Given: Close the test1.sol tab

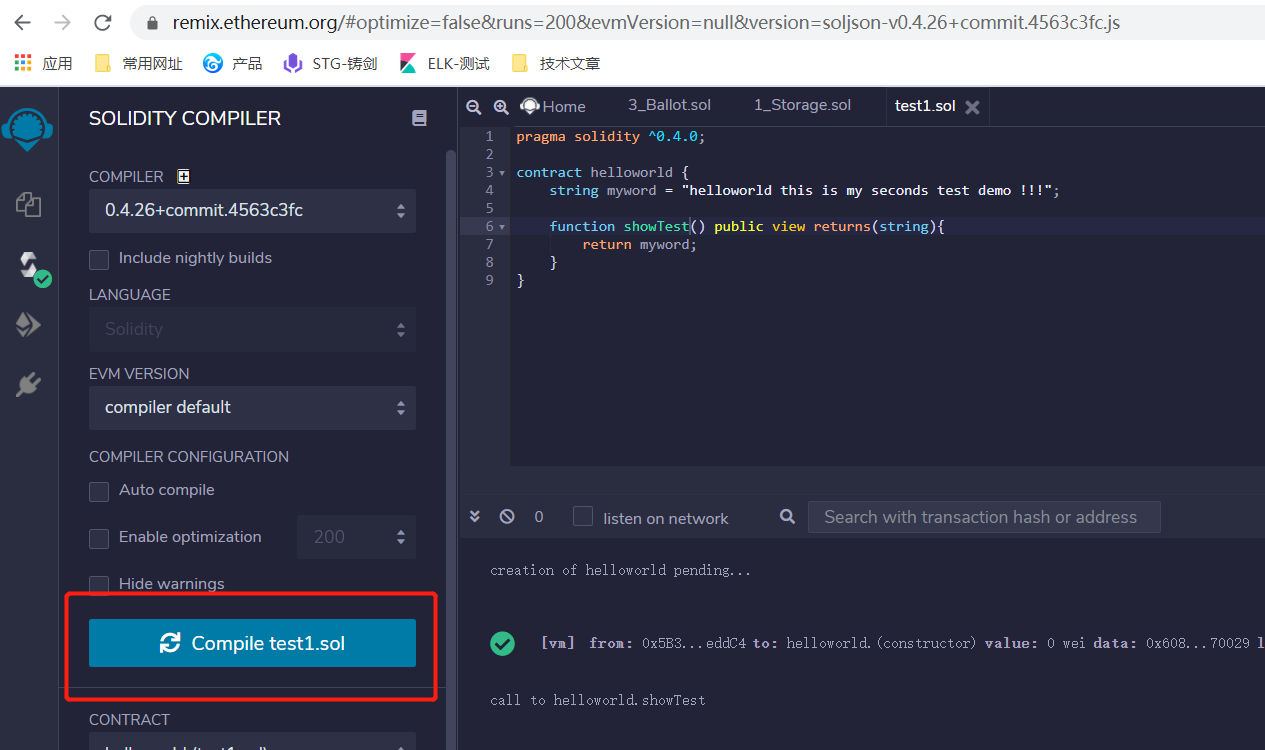Looking at the screenshot, I should pyautogui.click(x=972, y=107).
